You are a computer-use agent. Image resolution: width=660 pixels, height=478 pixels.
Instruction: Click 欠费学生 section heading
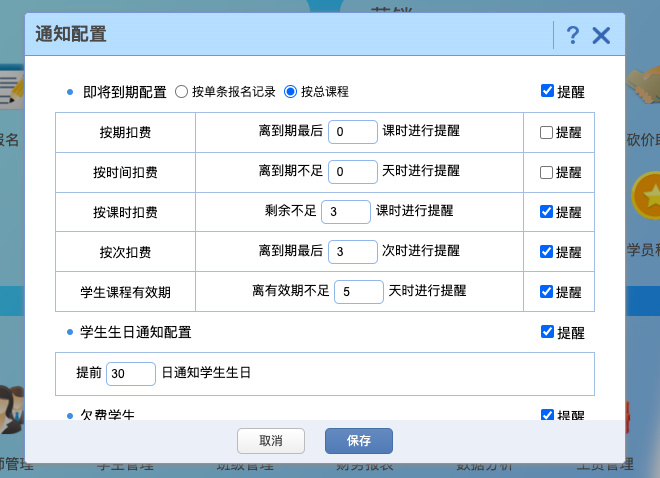point(107,415)
